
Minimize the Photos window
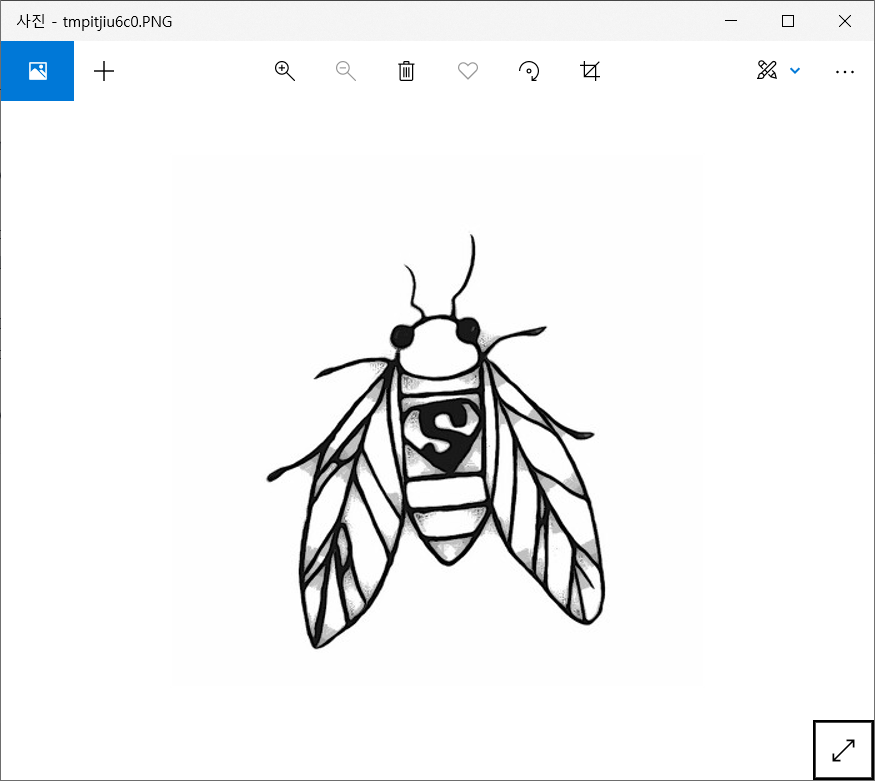731,21
